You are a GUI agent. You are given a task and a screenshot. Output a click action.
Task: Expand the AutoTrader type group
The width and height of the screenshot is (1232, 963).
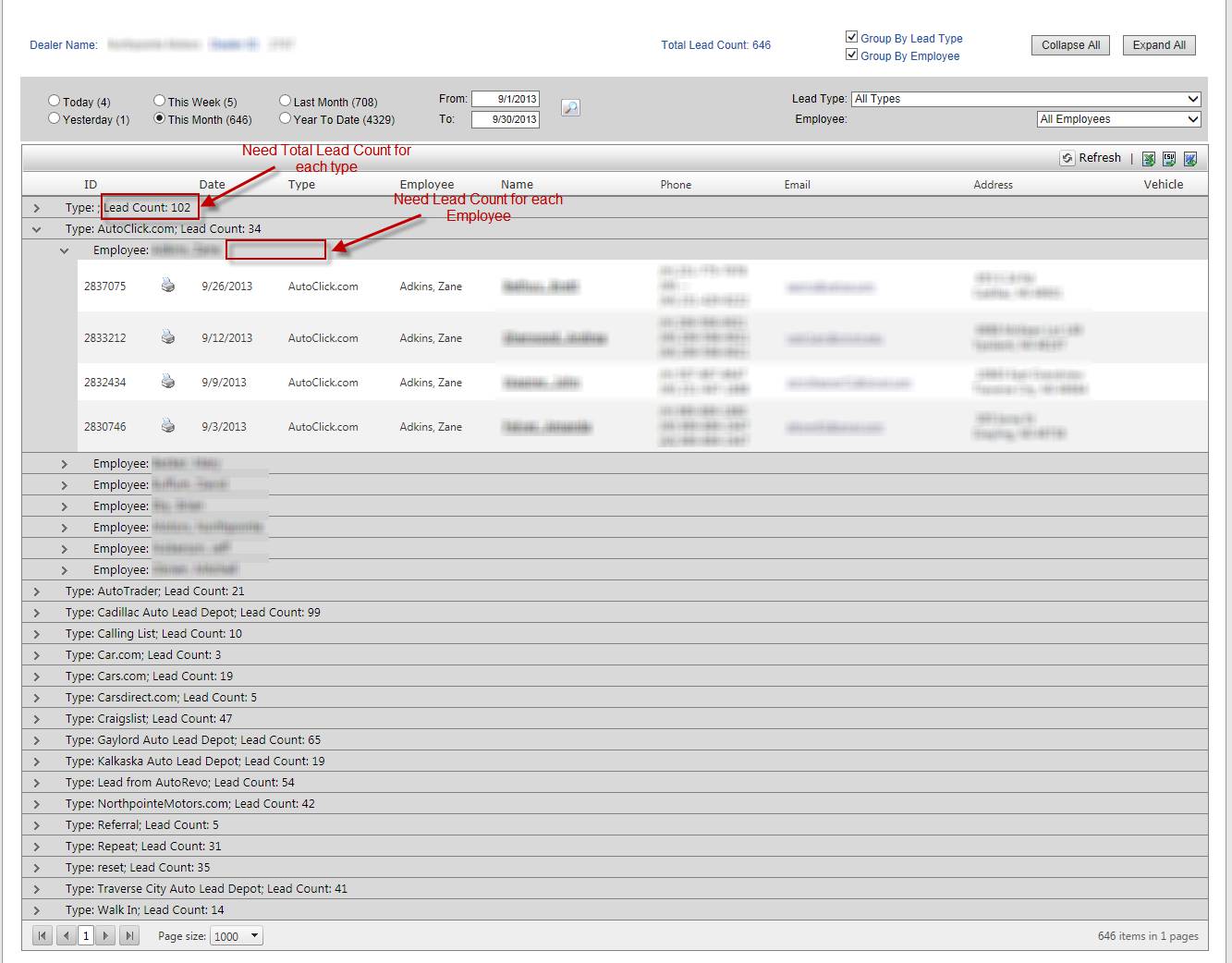tap(37, 591)
